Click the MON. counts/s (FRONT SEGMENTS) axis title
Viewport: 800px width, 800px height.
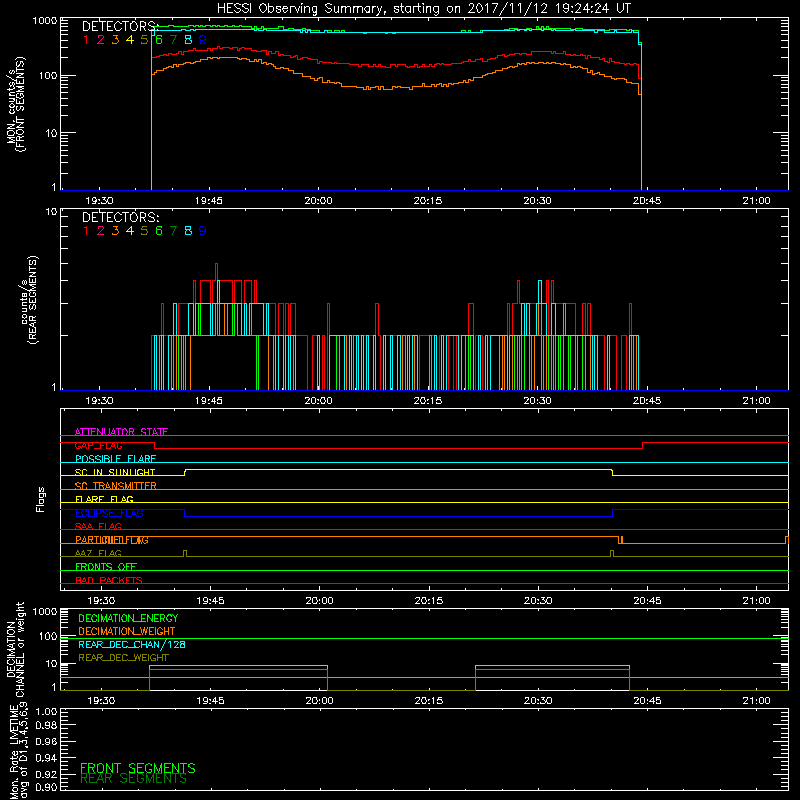pyautogui.click(x=16, y=104)
